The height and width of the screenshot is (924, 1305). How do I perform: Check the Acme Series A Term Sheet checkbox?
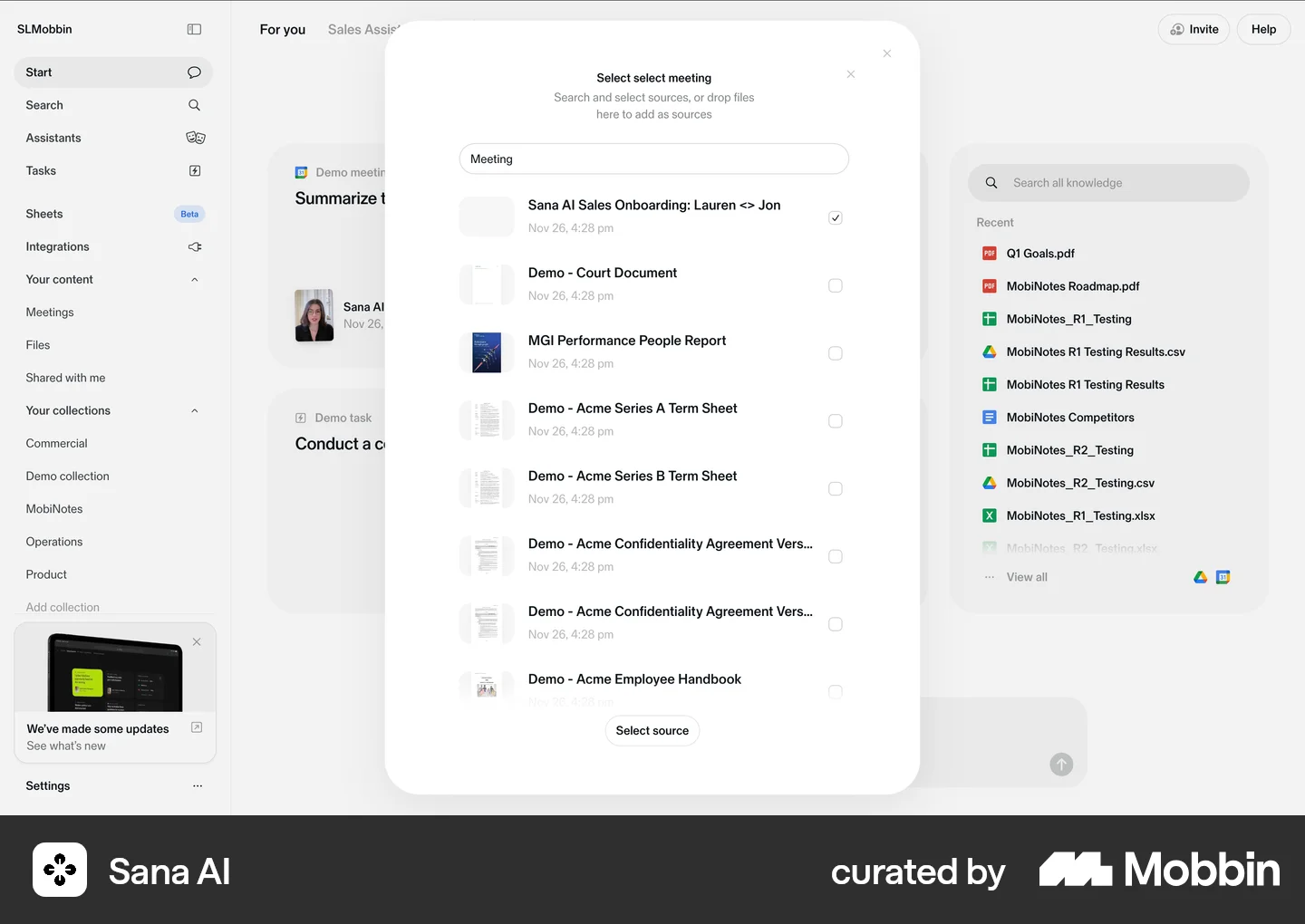pos(836,421)
